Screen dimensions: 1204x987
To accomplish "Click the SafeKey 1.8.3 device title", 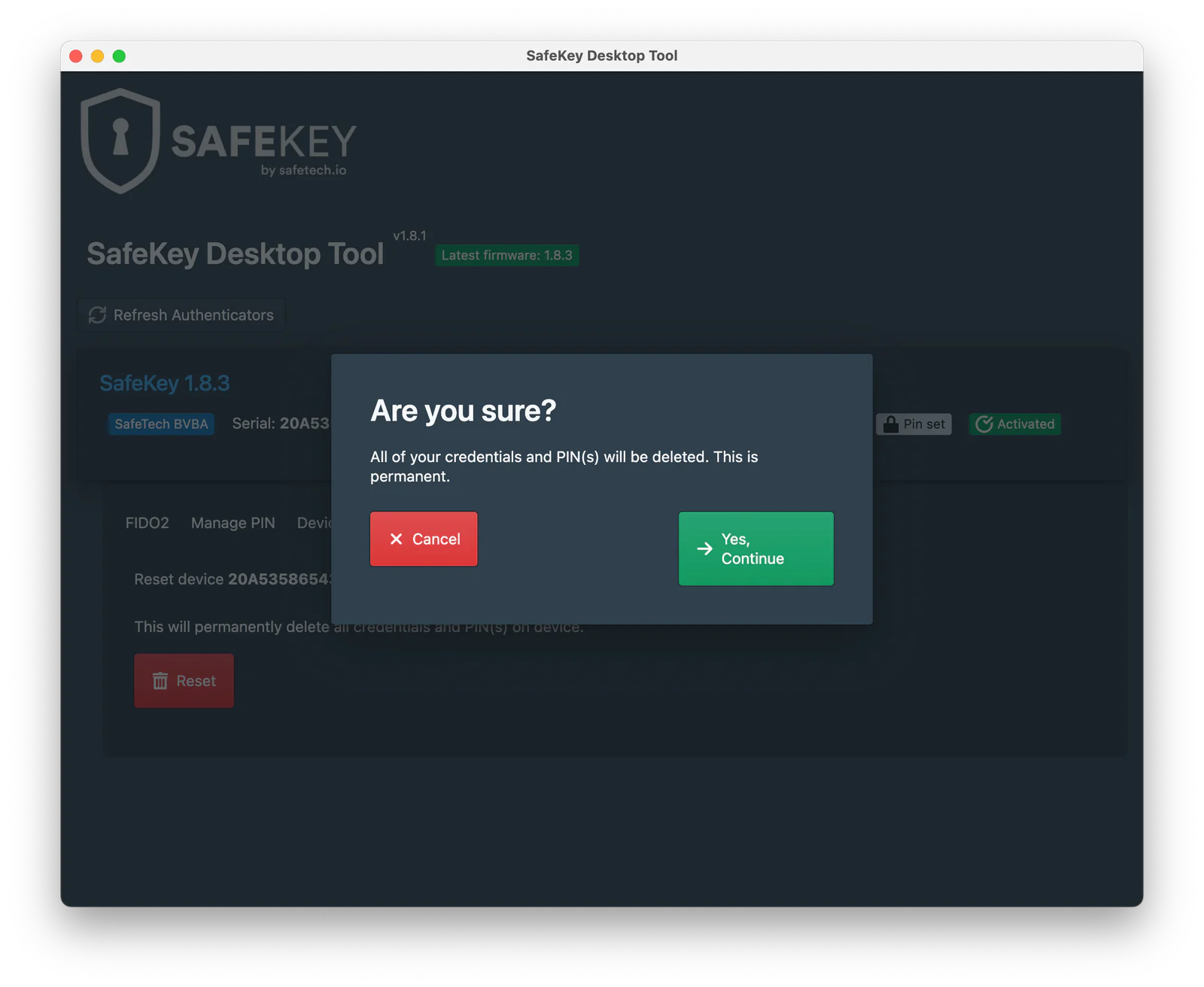I will (x=165, y=383).
